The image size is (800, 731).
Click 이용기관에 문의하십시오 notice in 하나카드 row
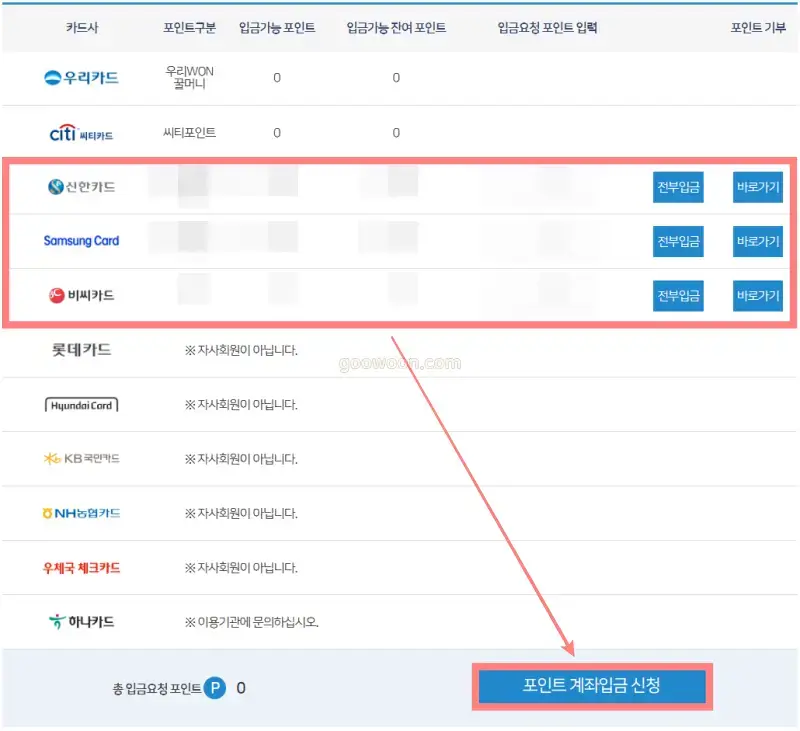pyautogui.click(x=252, y=622)
